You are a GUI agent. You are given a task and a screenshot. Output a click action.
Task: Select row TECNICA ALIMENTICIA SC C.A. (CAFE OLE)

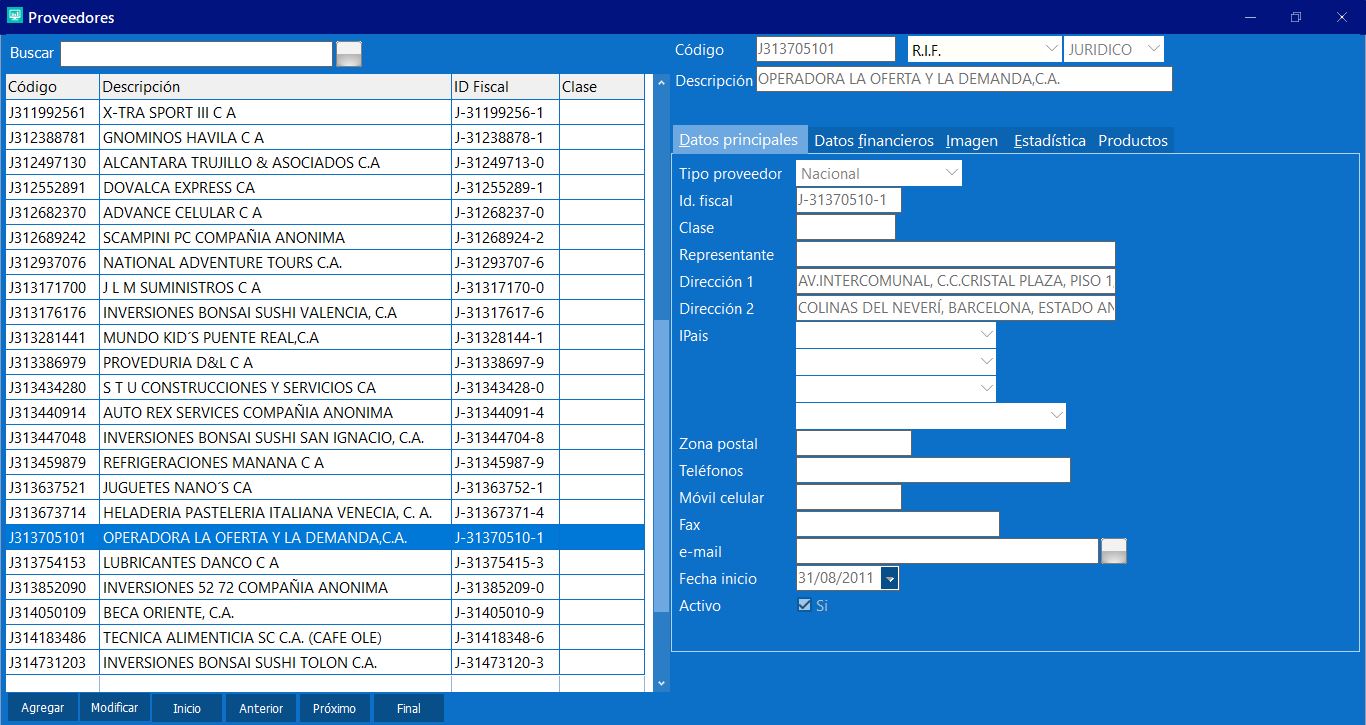(325, 637)
